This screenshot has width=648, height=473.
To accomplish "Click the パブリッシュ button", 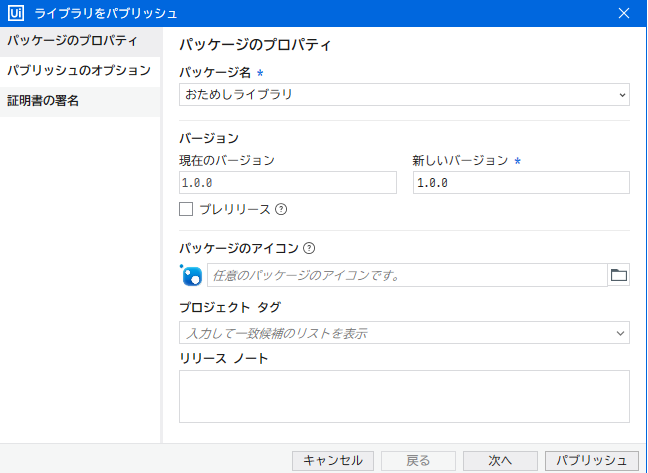I will [x=592, y=461].
